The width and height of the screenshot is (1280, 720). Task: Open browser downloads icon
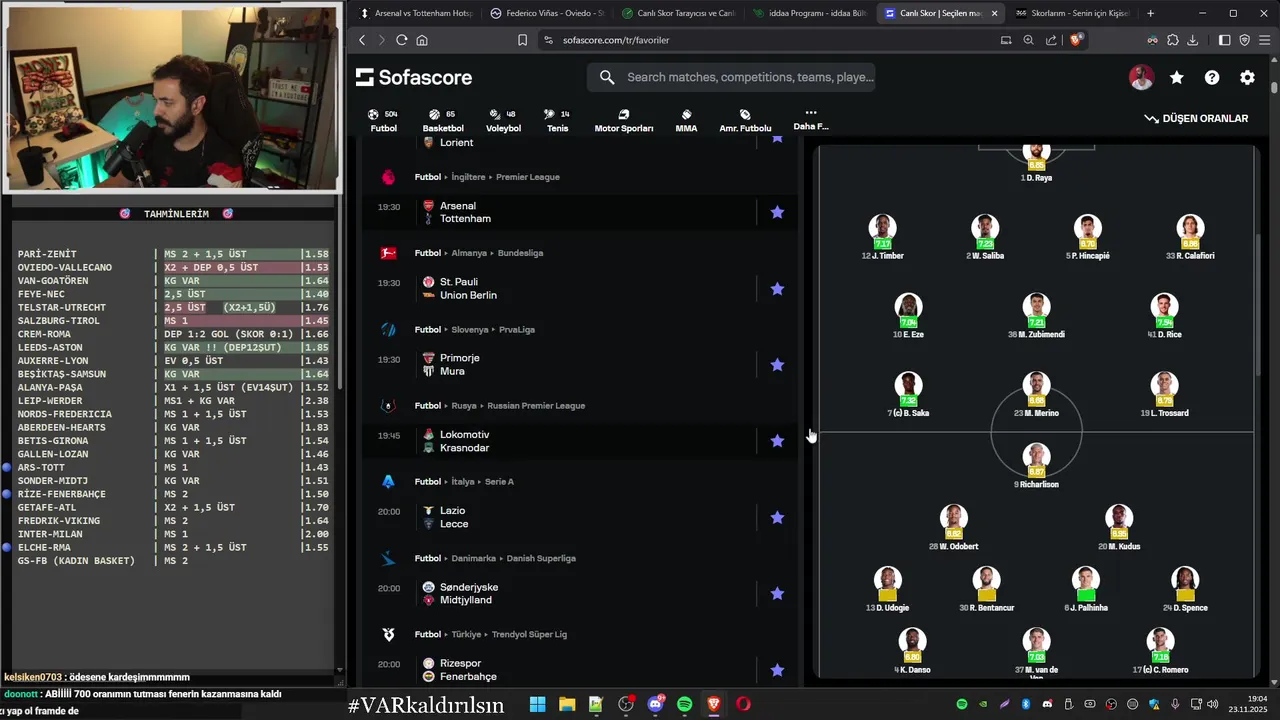(x=1192, y=40)
